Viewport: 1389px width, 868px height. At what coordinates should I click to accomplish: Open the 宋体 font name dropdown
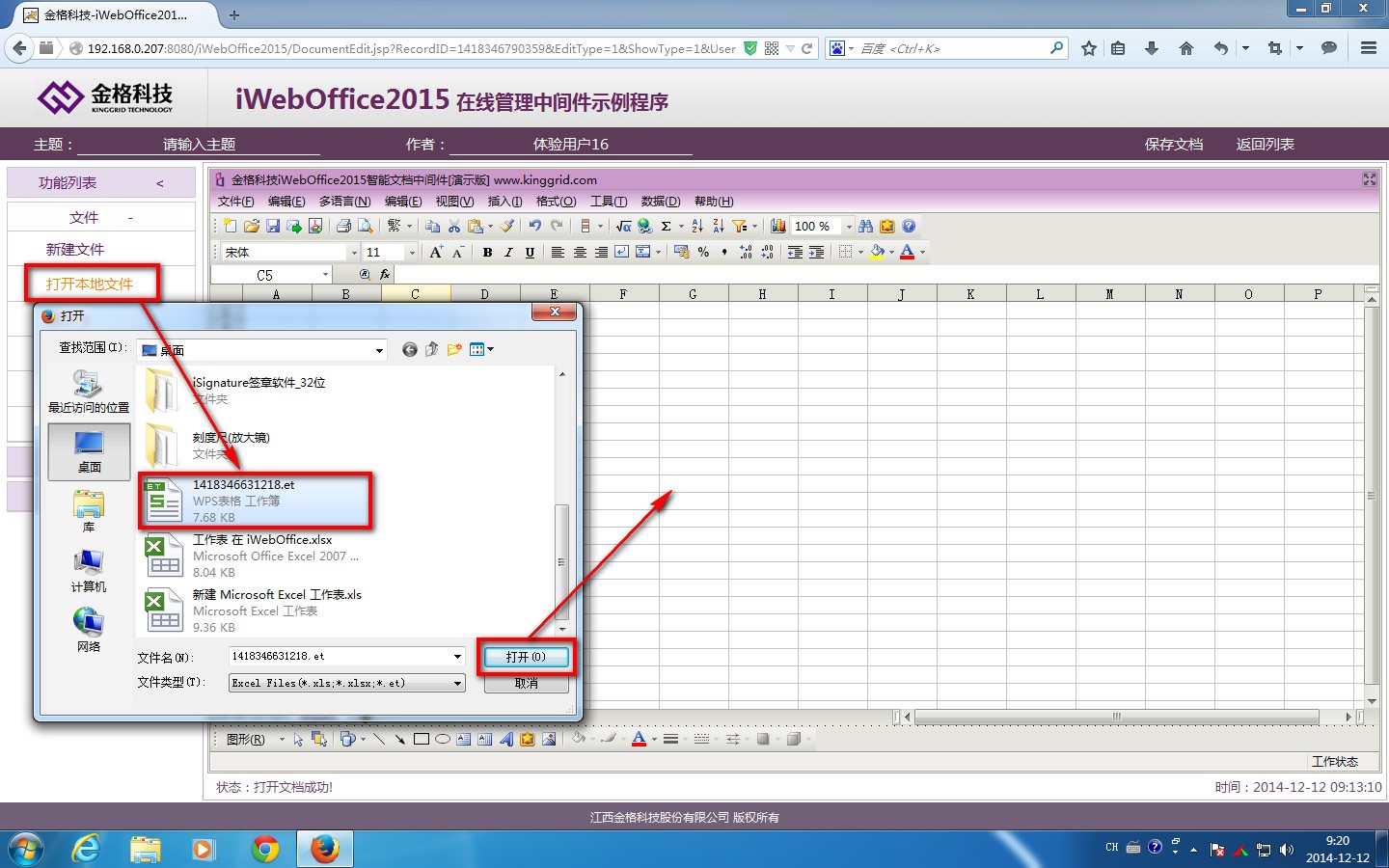(x=354, y=253)
